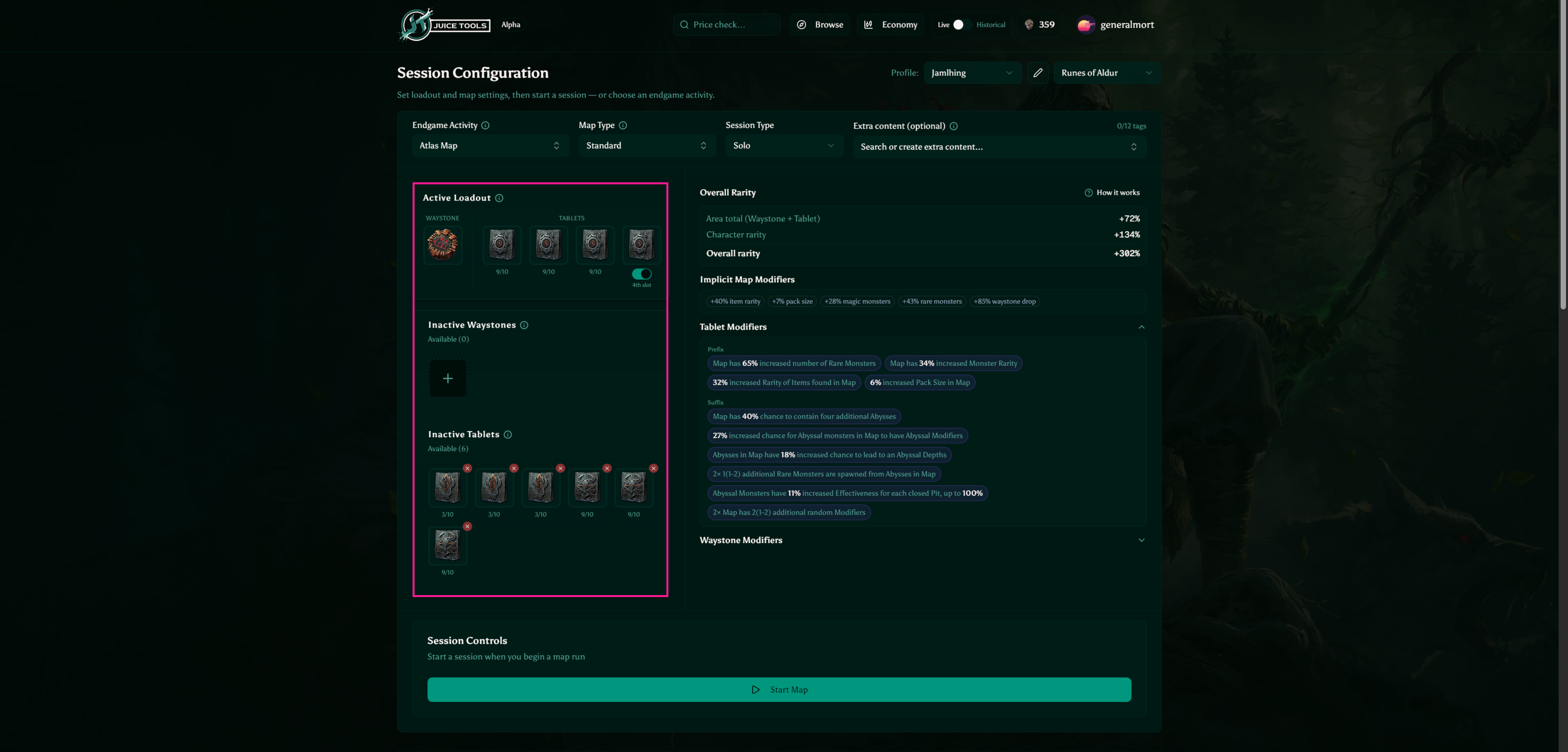
Task: Collapse the Tablet Modifiers section
Action: 1141,327
